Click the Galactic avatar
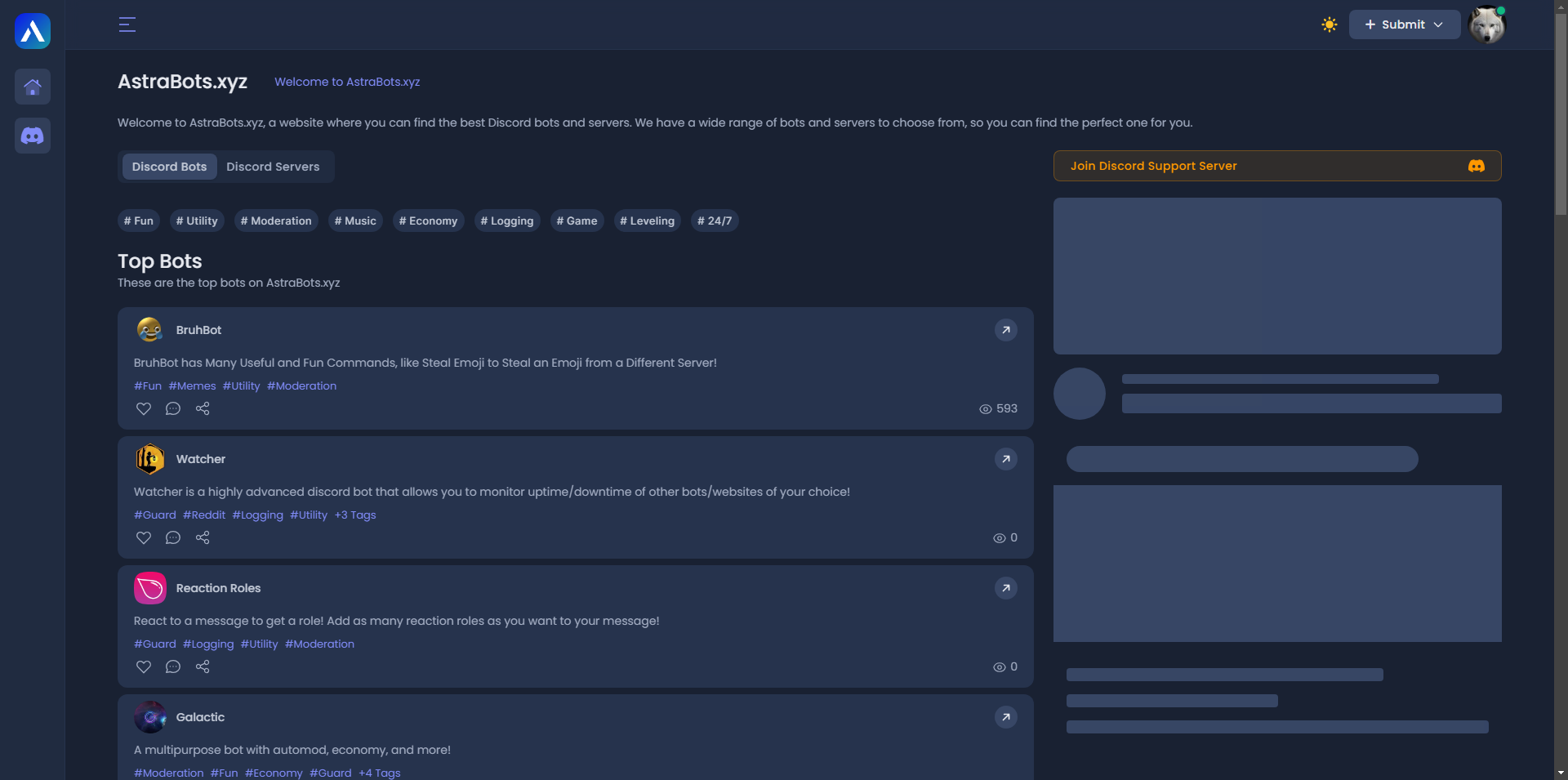1568x780 pixels. [150, 717]
